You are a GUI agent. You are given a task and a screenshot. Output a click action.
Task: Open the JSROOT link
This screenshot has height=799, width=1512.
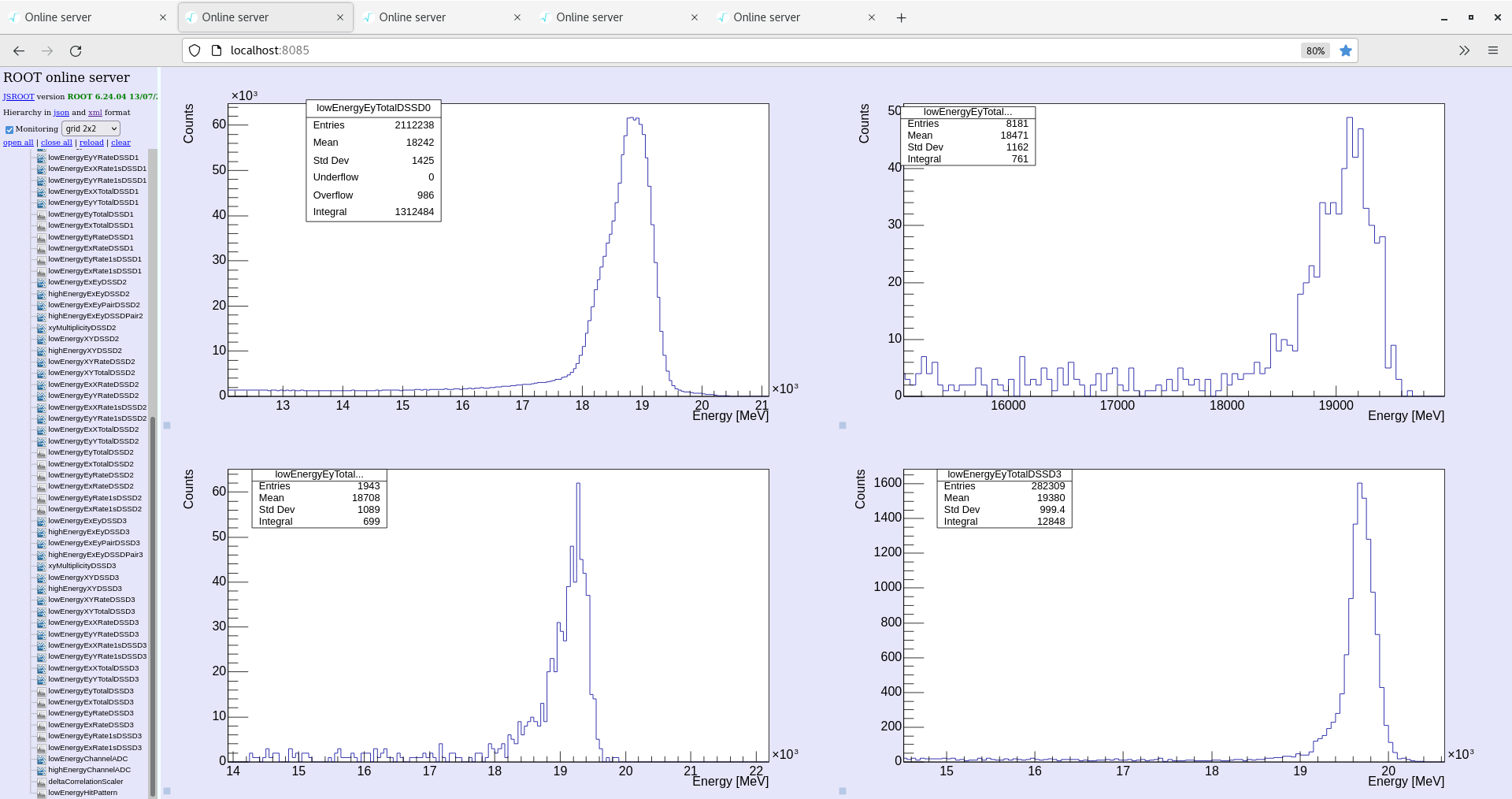click(18, 97)
